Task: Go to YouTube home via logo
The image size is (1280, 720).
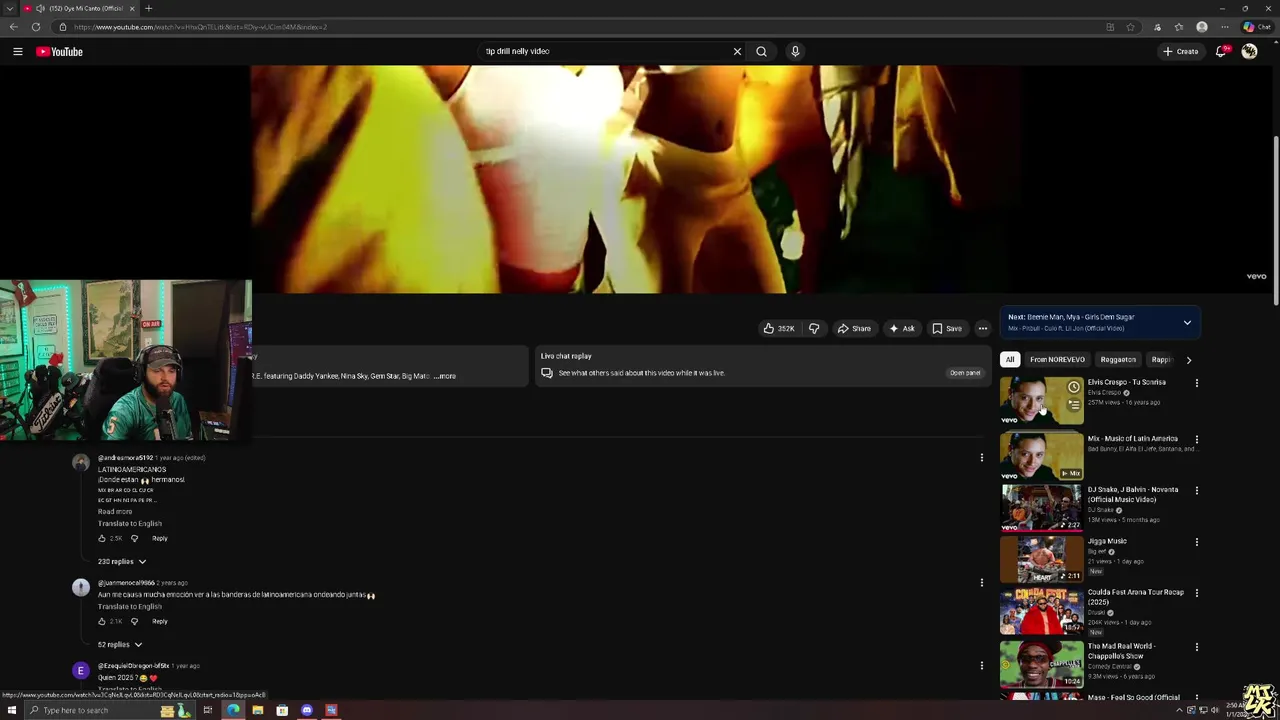Action: pyautogui.click(x=60, y=51)
